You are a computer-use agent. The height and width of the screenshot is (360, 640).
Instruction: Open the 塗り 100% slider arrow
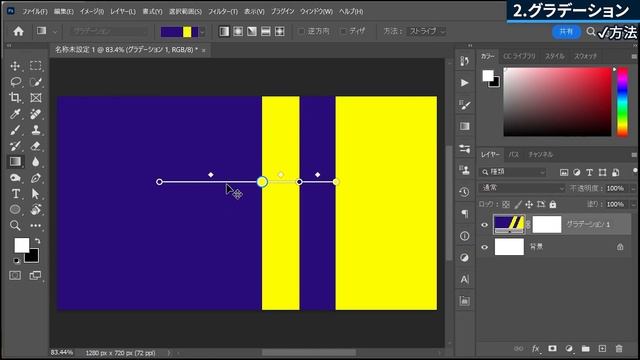[x=633, y=204]
